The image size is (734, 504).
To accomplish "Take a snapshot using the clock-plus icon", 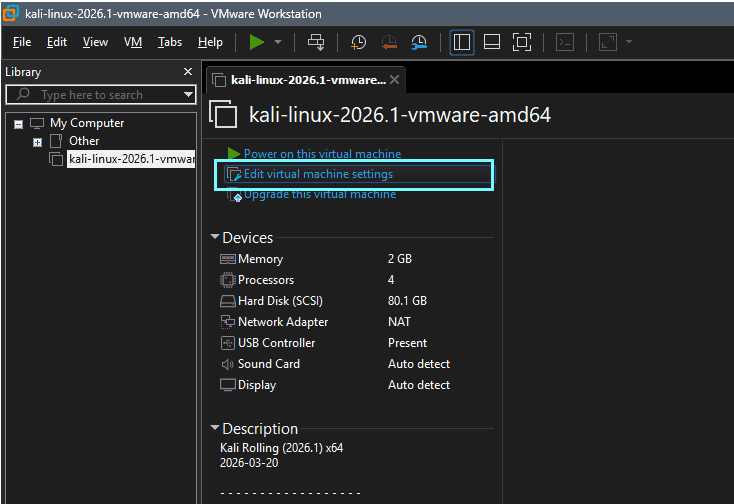I will [359, 42].
